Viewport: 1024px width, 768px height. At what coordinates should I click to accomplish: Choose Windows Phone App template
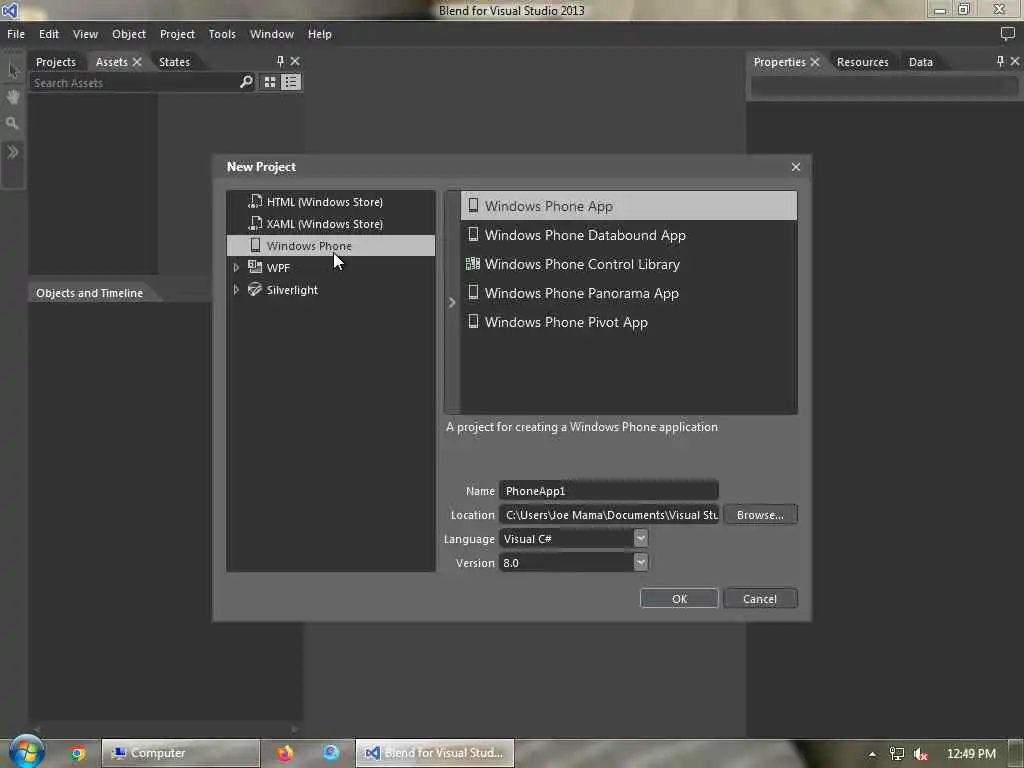point(629,206)
